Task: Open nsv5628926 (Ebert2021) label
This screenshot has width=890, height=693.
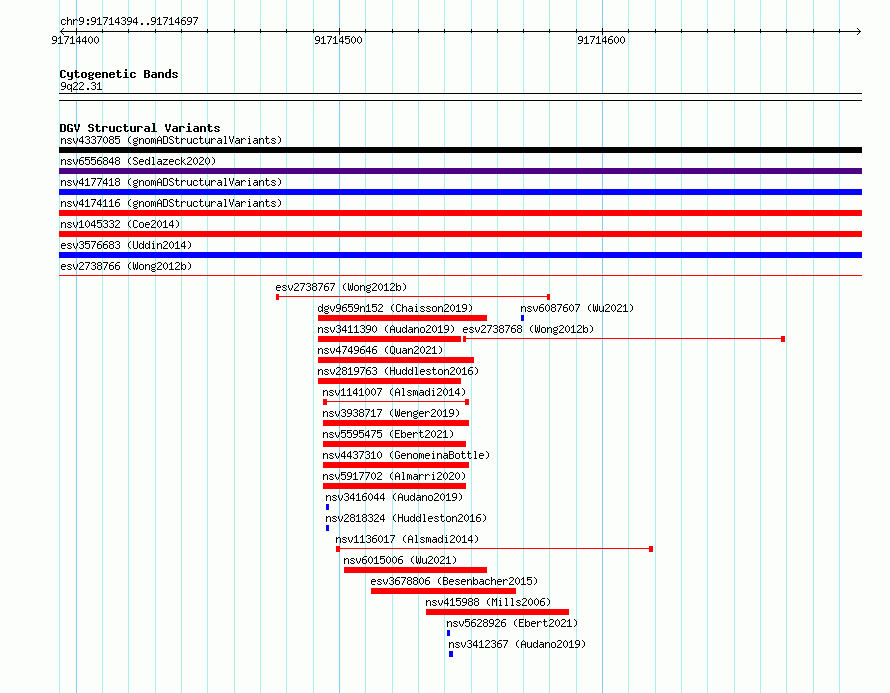Action: [512, 623]
